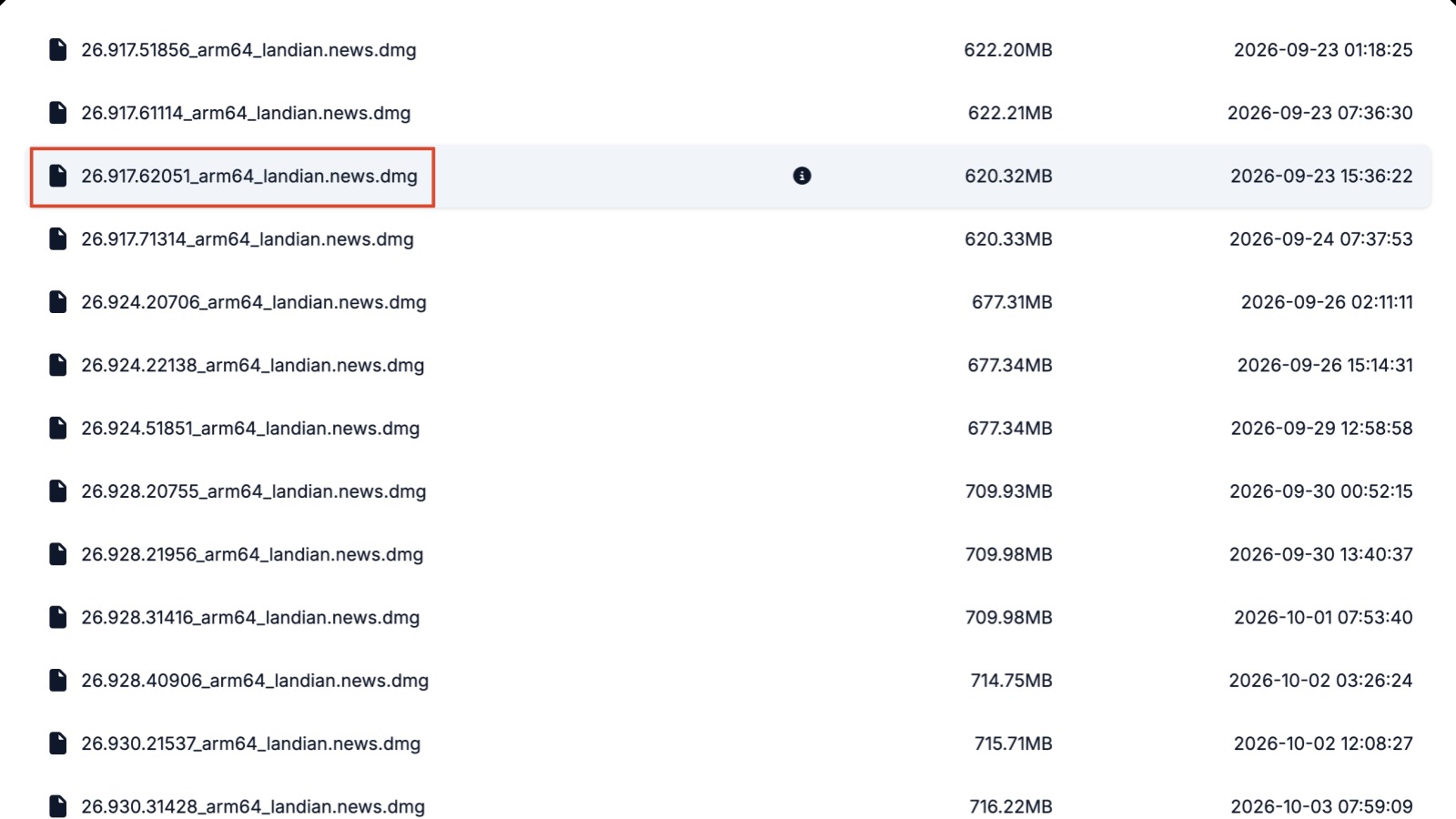Screen dimensions: 1456x819
Task: Click file icon beside 26.917.61114_arm64_landian.news.dmg
Action: [x=57, y=113]
